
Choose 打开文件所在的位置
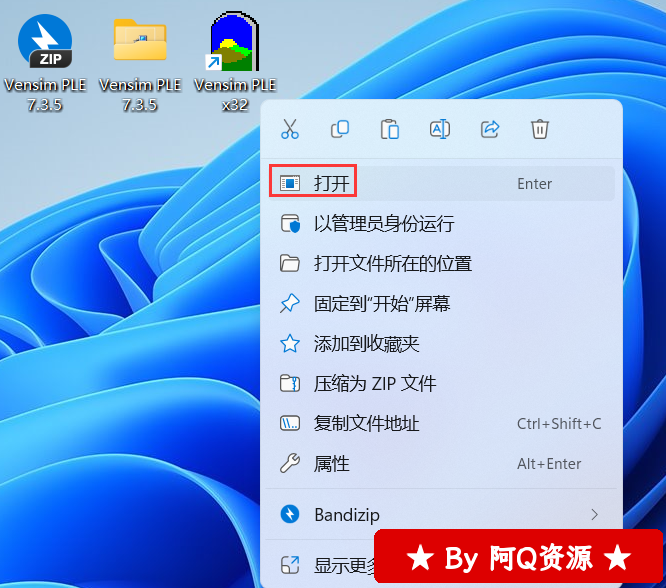pyautogui.click(x=442, y=263)
